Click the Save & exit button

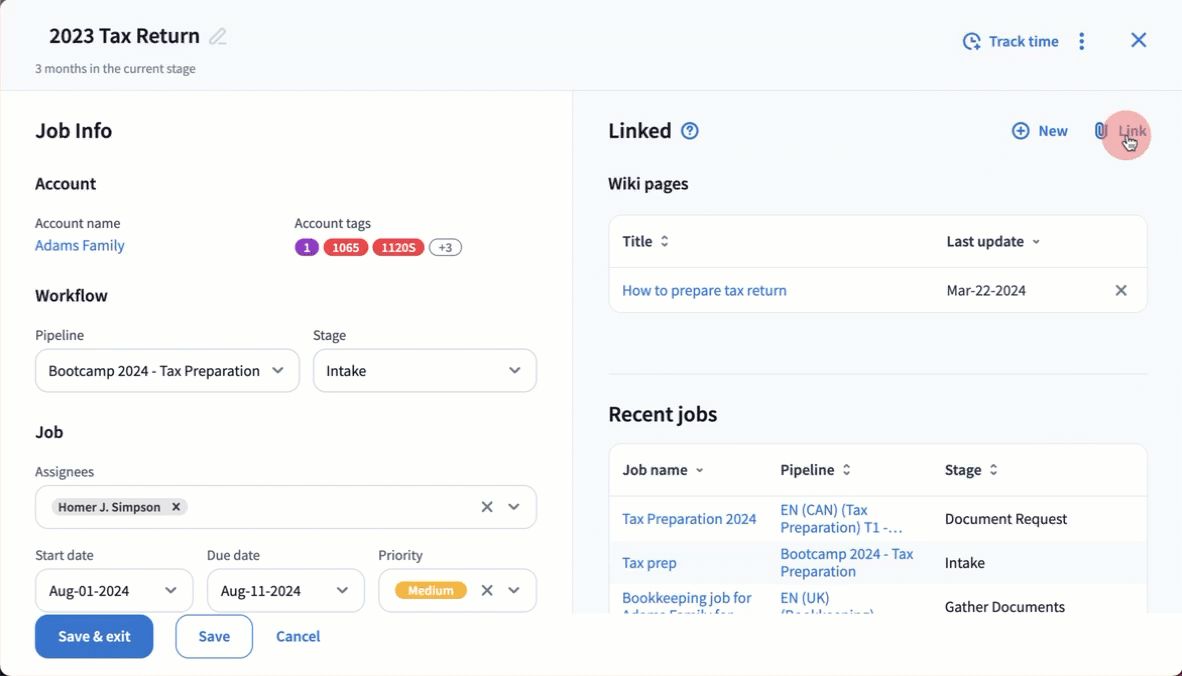pos(94,636)
